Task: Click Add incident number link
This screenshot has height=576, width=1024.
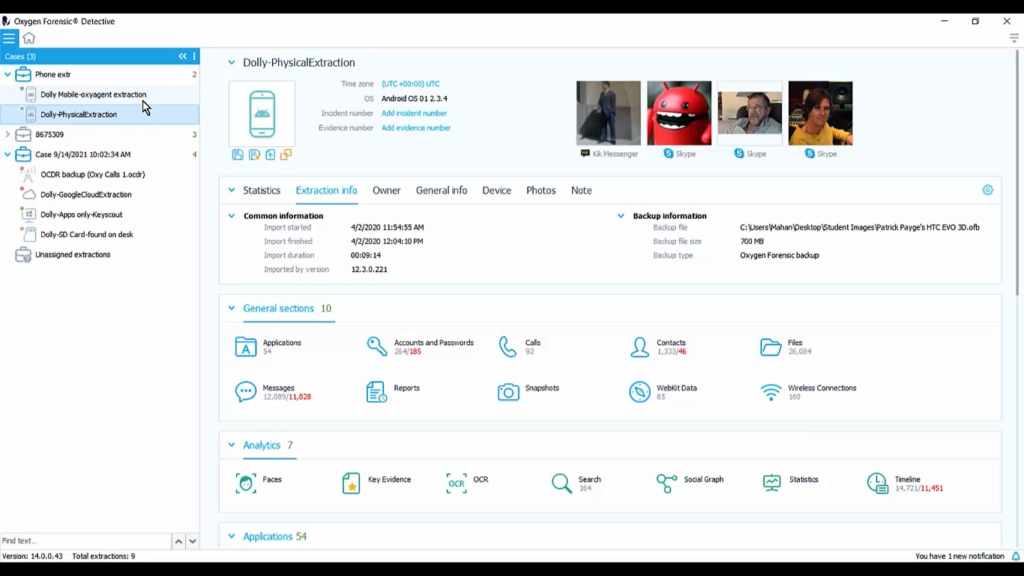Action: coord(413,113)
